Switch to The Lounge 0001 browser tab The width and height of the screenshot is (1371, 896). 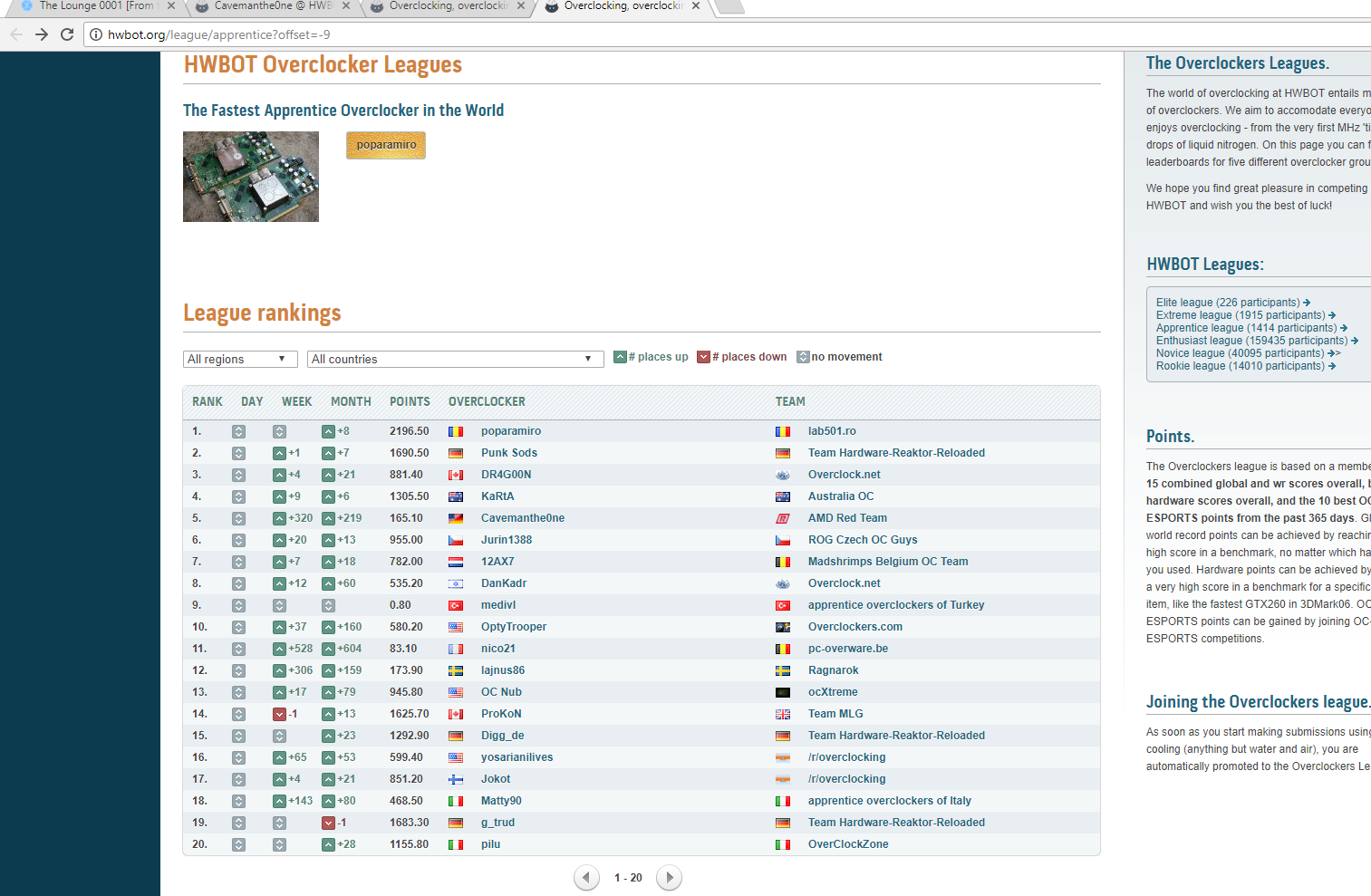[x=95, y=6]
